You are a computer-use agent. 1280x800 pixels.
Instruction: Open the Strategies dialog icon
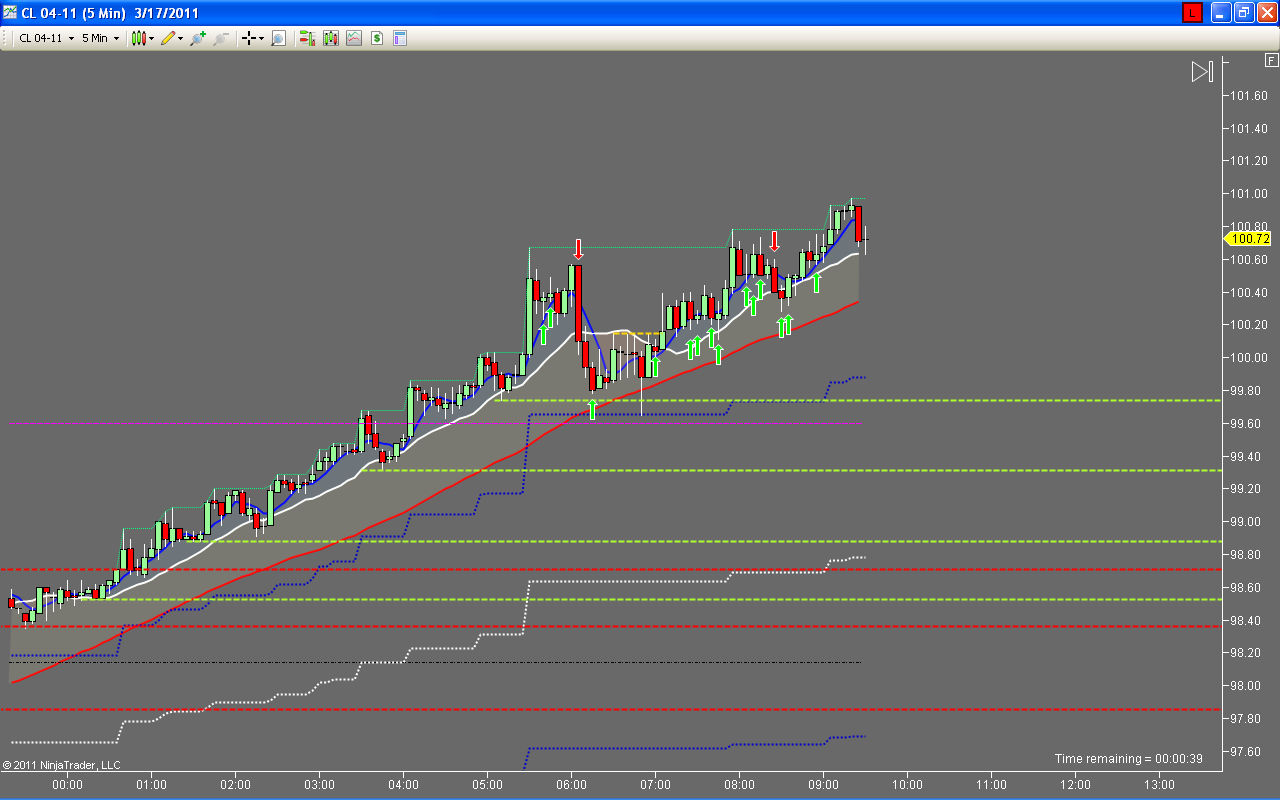(377, 38)
